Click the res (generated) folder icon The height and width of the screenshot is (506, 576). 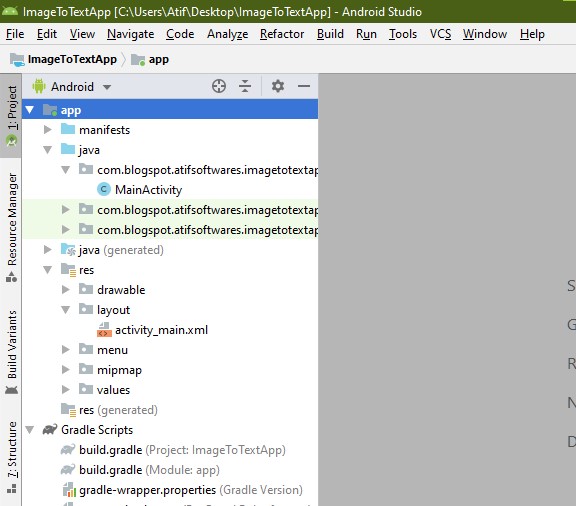[x=68, y=410]
